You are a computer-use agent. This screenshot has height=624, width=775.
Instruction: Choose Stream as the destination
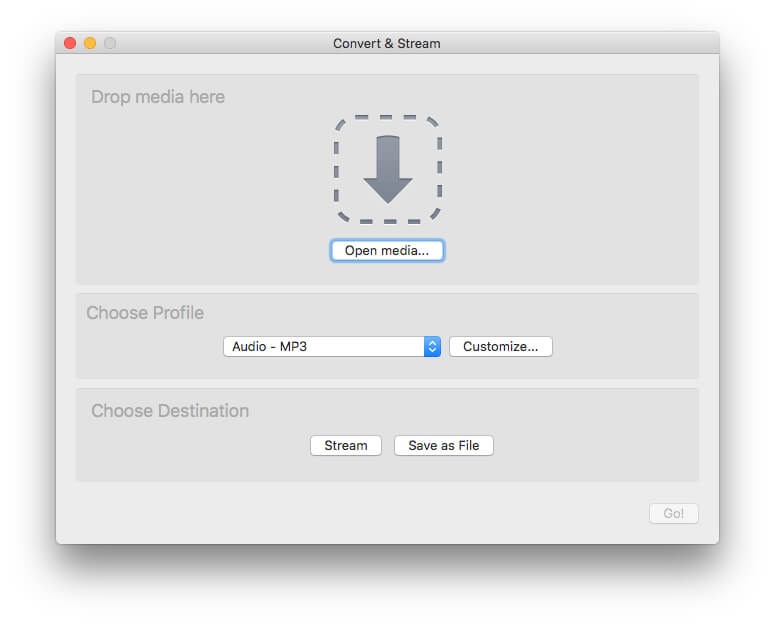point(345,446)
